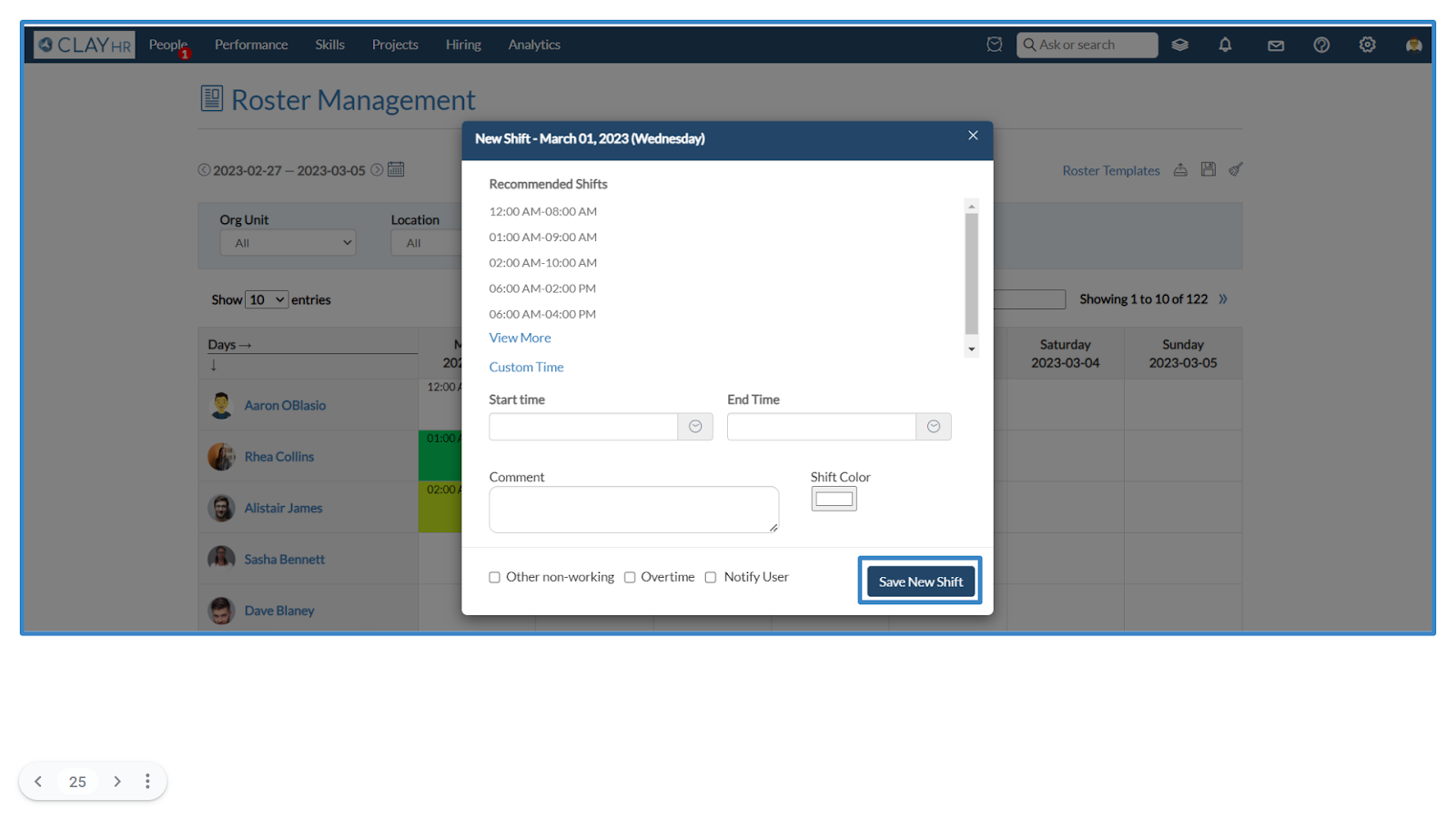
Task: Change the Show entries count dropdown
Action: click(x=267, y=299)
